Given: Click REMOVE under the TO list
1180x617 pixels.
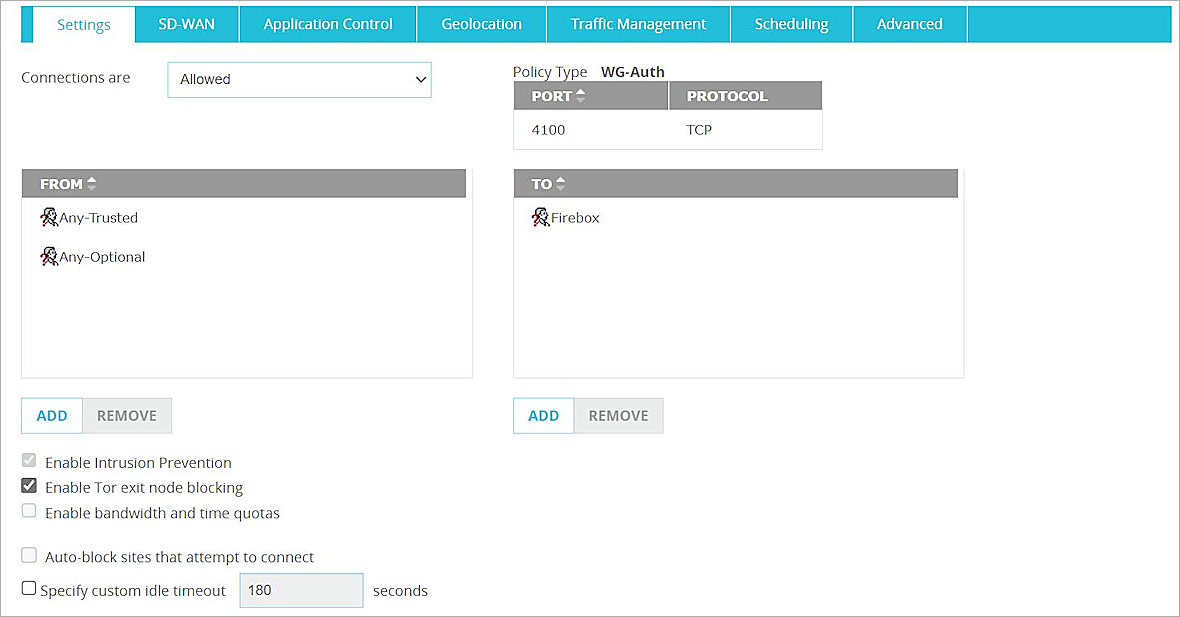Looking at the screenshot, I should point(618,415).
